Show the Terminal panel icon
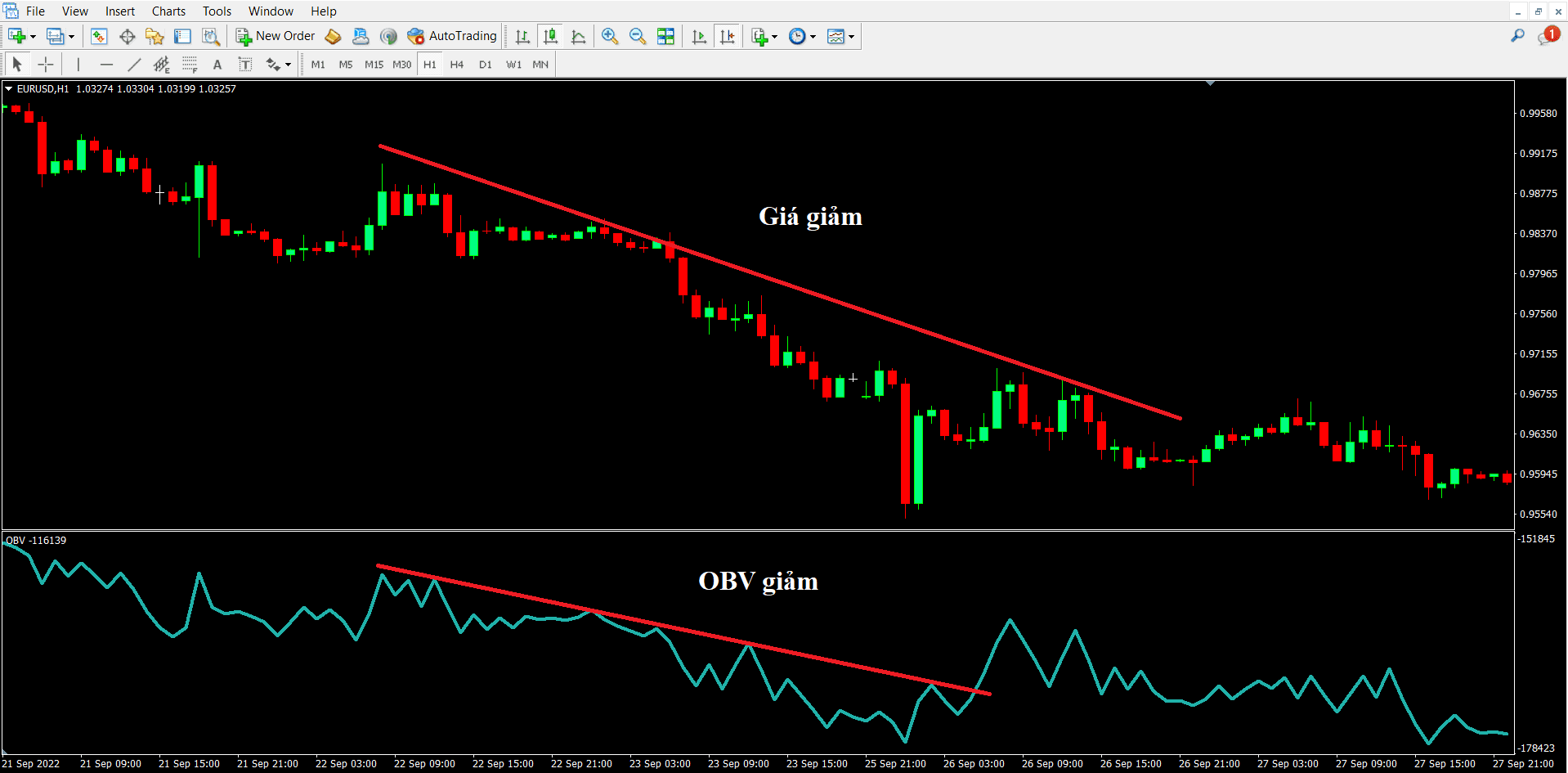Image resolution: width=1568 pixels, height=773 pixels. coord(182,36)
